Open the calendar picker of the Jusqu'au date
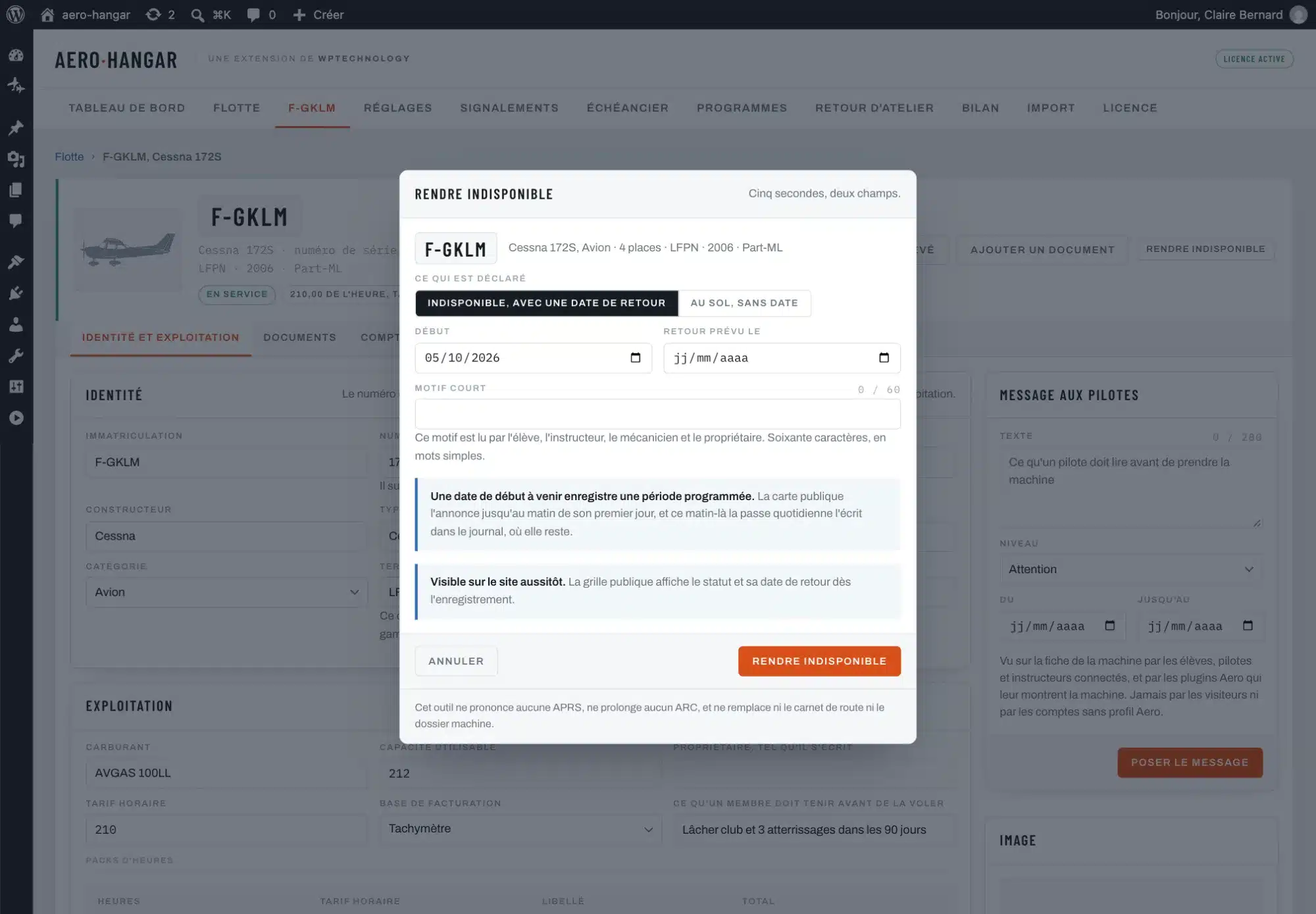The height and width of the screenshot is (914, 1316). pos(1248,626)
